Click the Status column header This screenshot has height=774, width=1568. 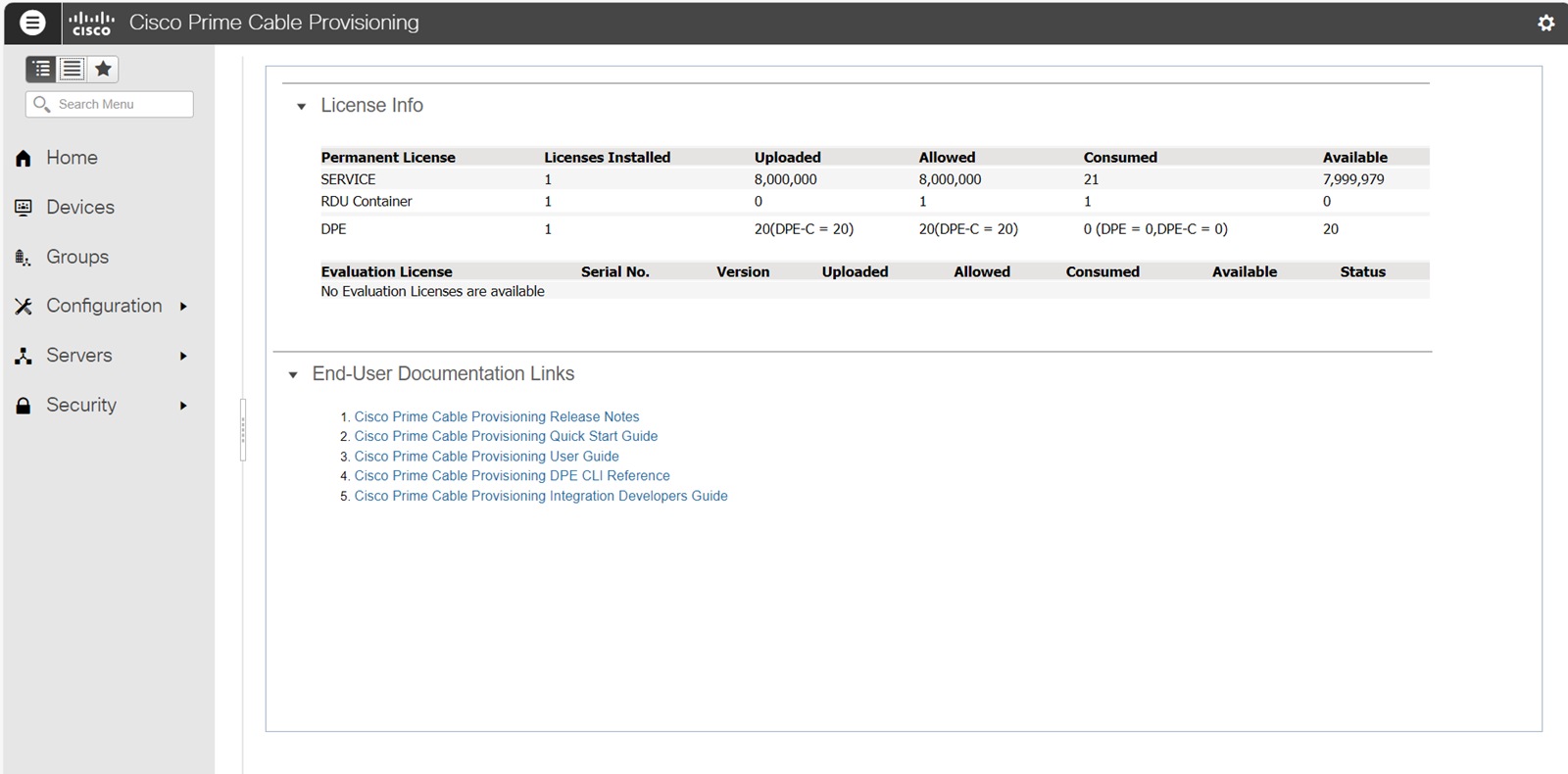[1363, 271]
